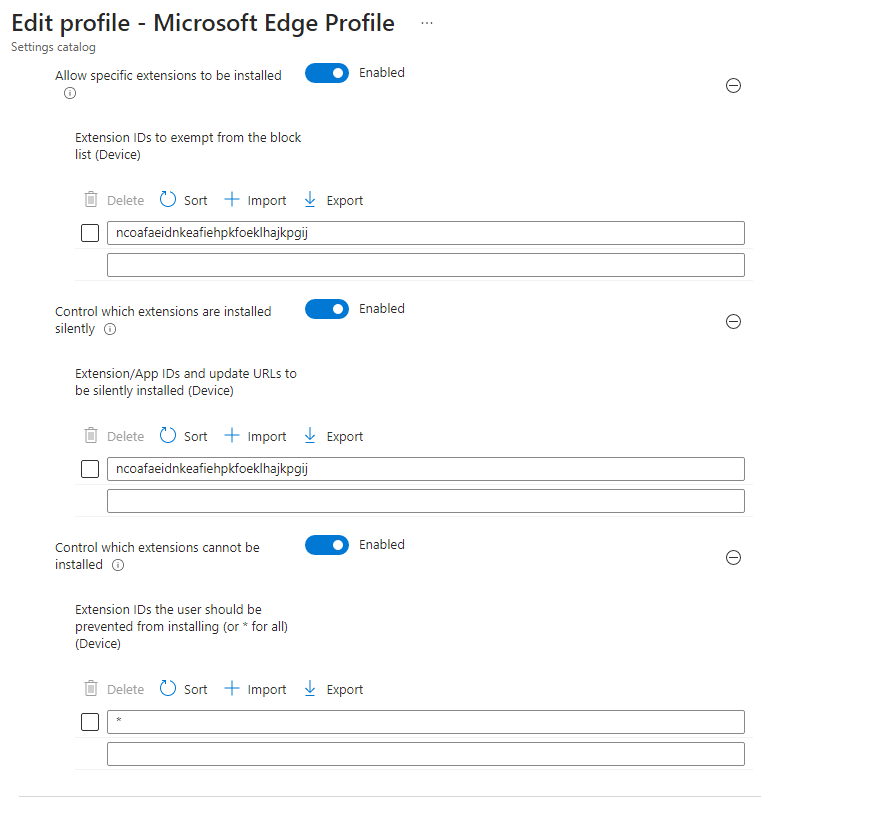Click Sort in exempt block list section
876x819 pixels.
184,200
